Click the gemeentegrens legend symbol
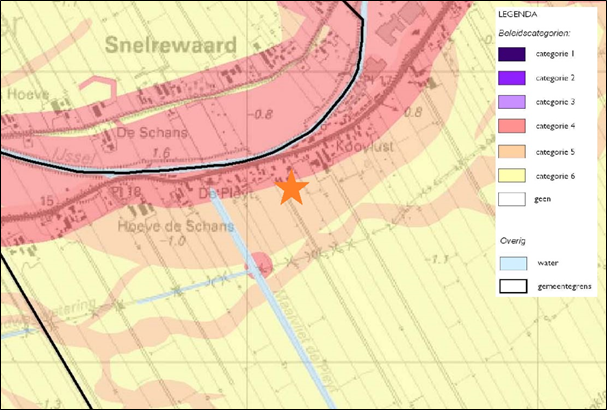The image size is (607, 410). (x=518, y=287)
